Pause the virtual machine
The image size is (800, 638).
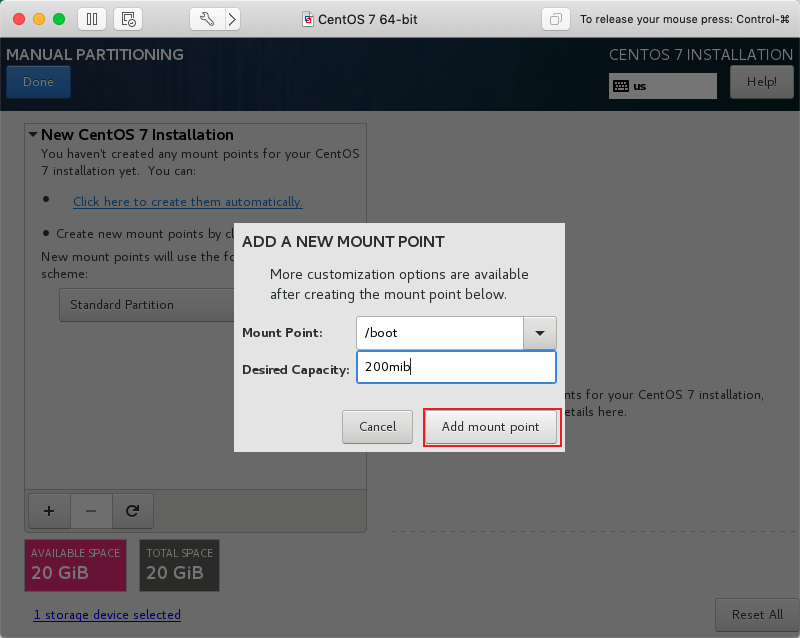[x=92, y=19]
